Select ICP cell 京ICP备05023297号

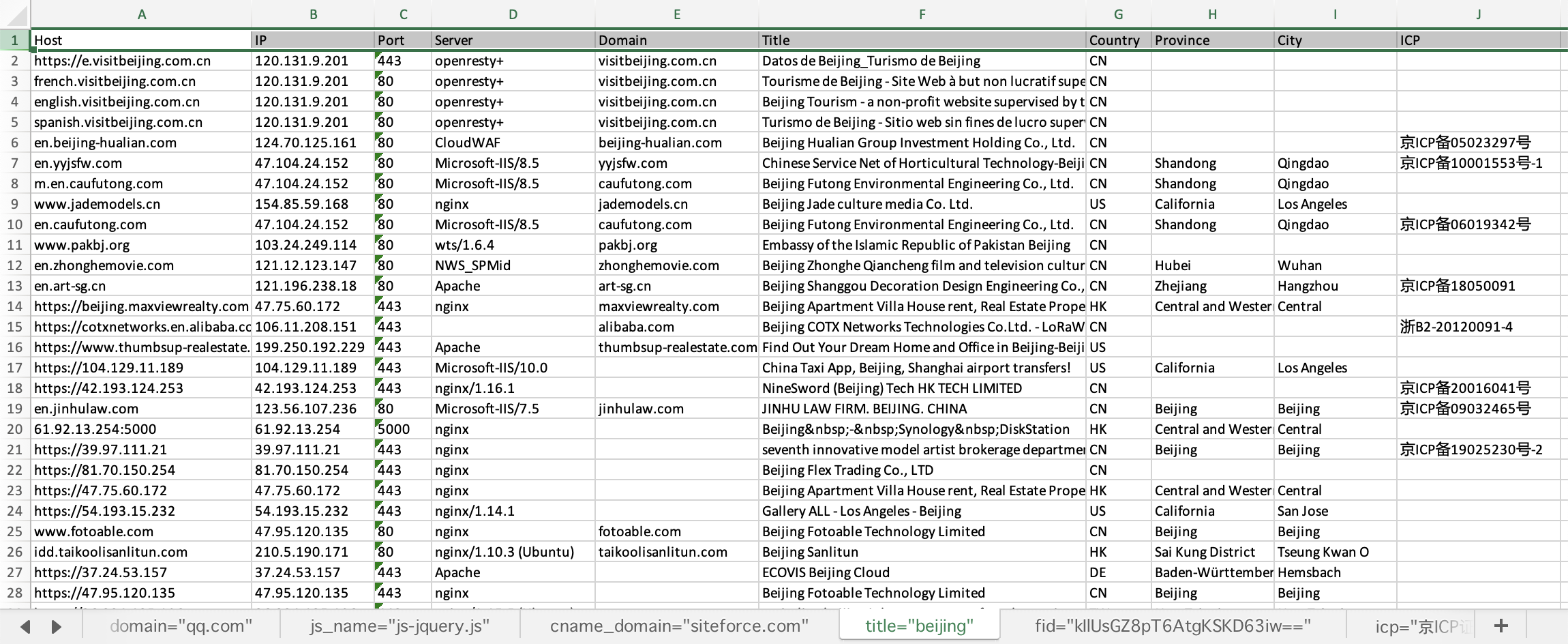point(1479,143)
